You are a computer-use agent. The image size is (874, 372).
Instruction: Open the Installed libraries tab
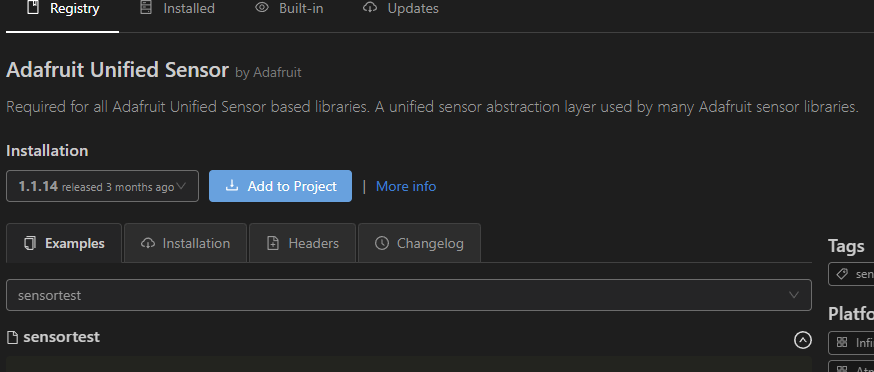177,9
